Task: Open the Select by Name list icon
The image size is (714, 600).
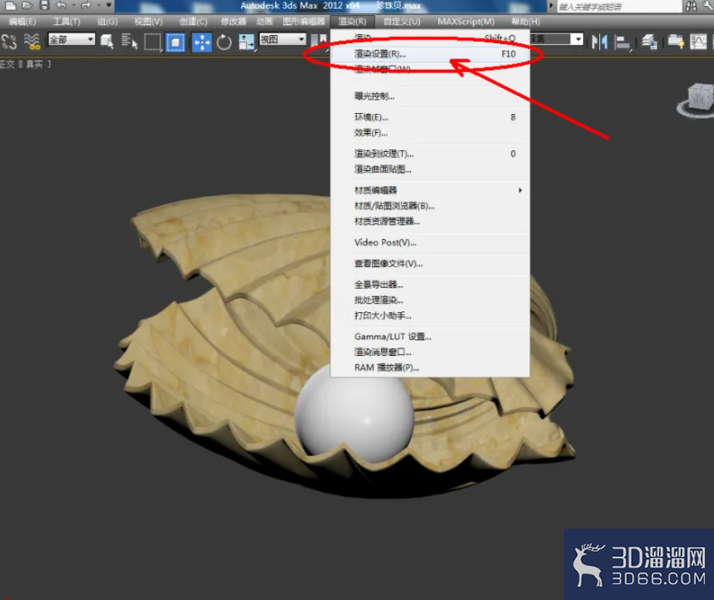Action: click(129, 42)
